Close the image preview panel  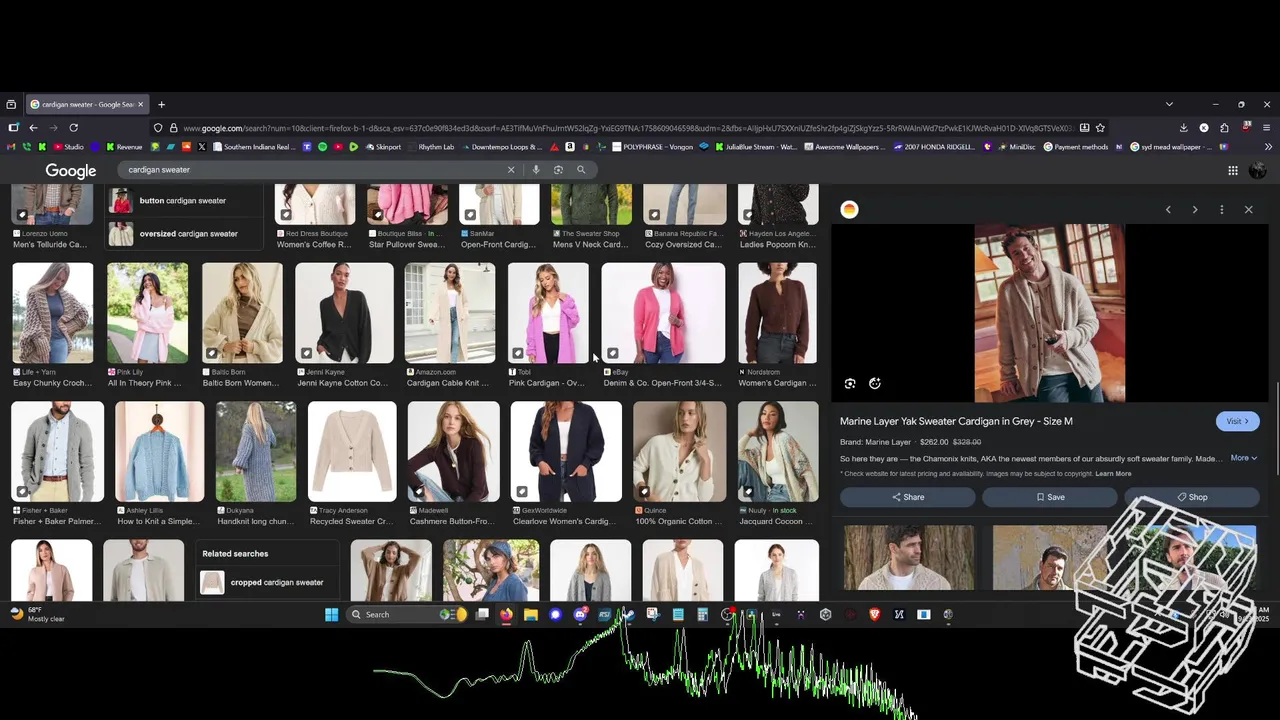point(1248,210)
